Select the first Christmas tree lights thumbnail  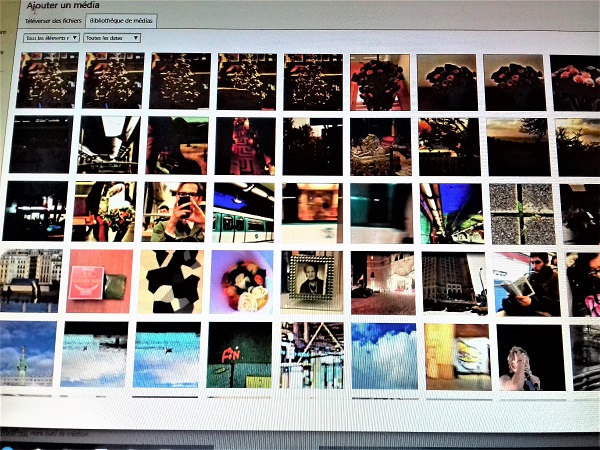pyautogui.click(x=46, y=81)
